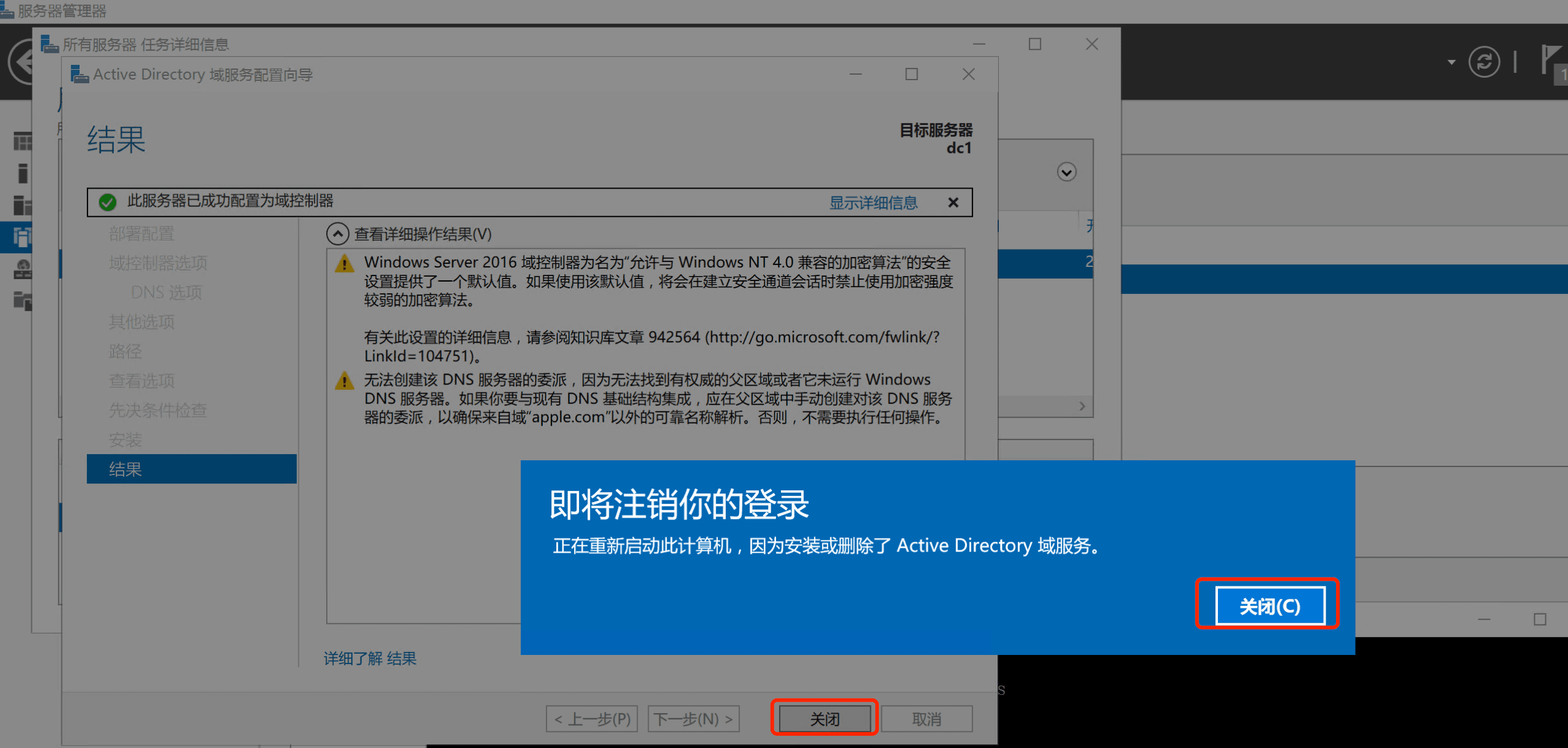The height and width of the screenshot is (748, 1568).
Task: Click the Previous step (P) button
Action: point(592,719)
